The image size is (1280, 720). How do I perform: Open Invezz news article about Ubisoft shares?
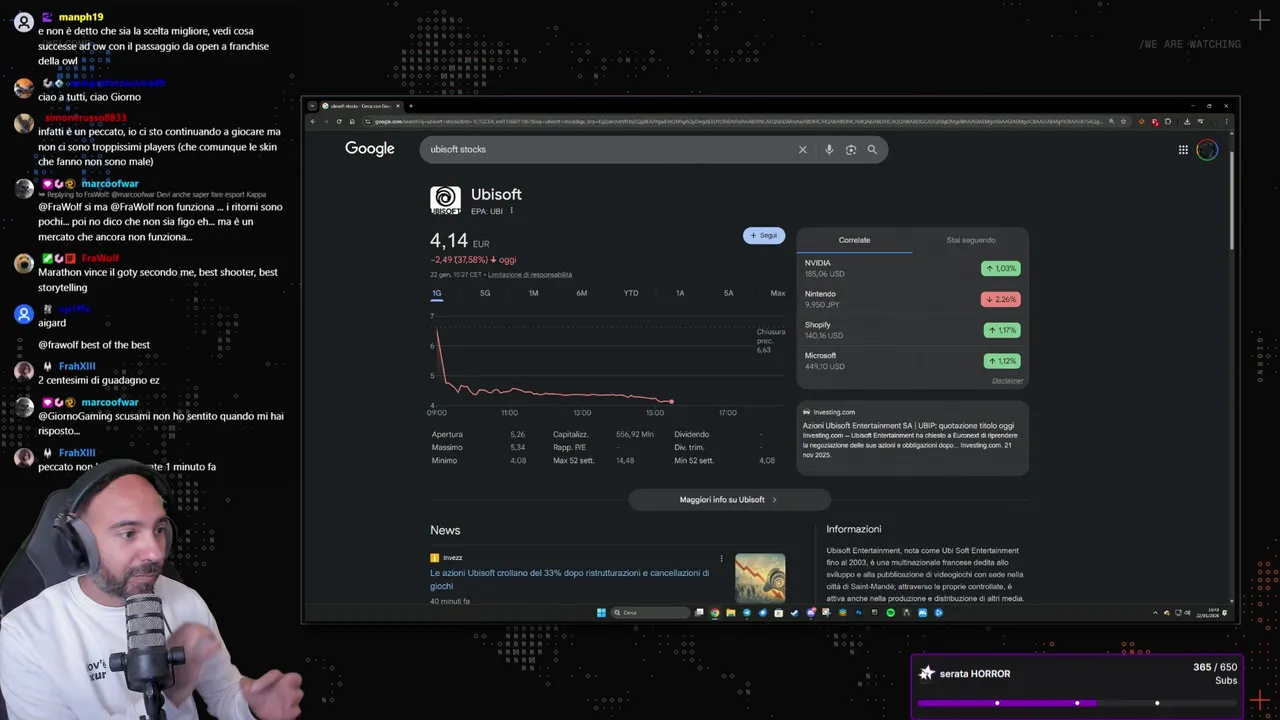[x=570, y=579]
